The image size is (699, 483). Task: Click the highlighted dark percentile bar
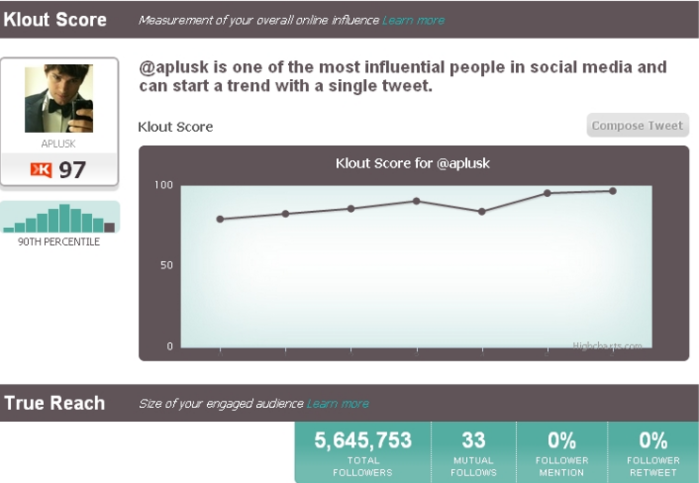109,227
